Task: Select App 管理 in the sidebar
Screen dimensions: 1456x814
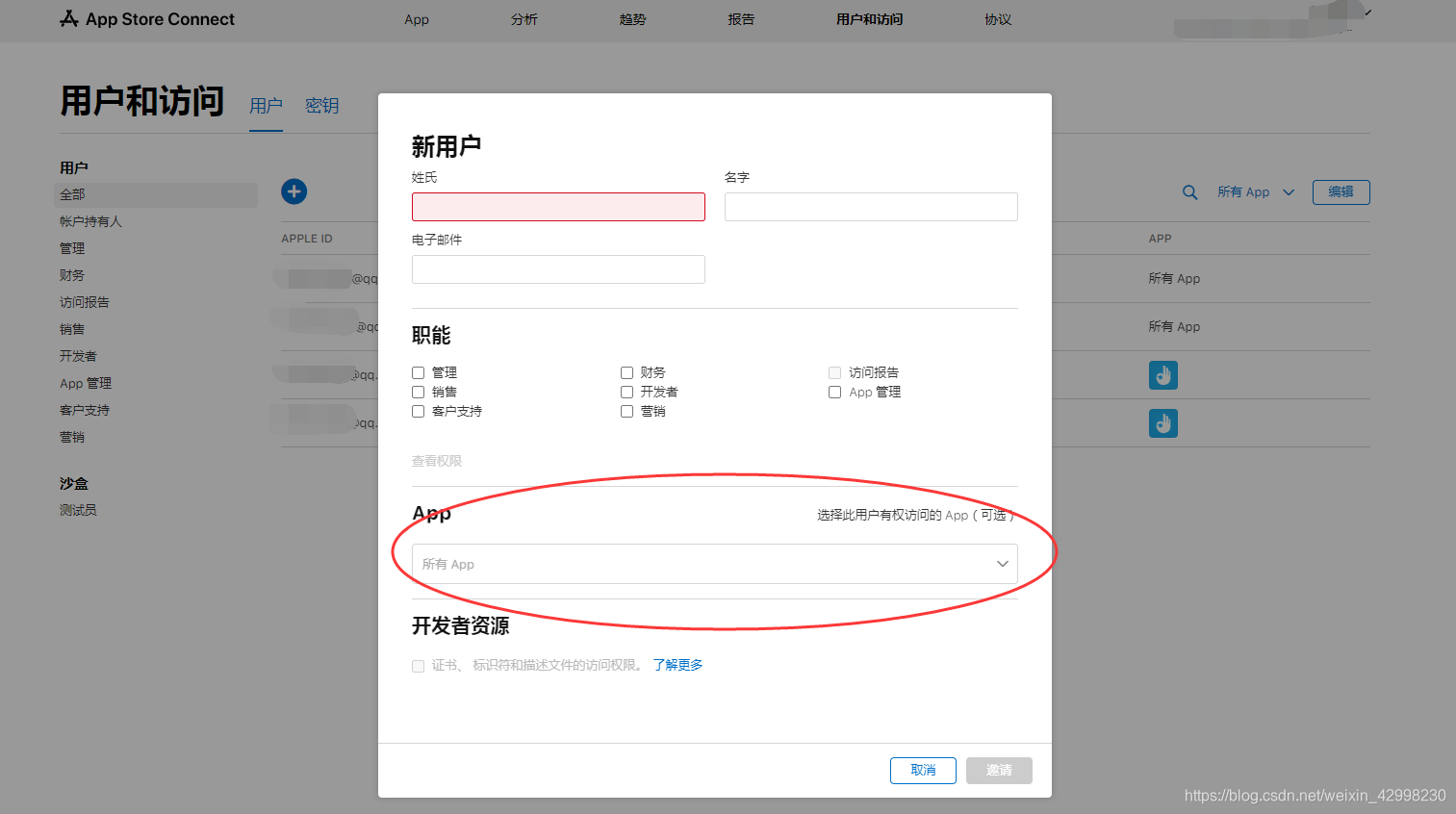Action: click(x=86, y=383)
